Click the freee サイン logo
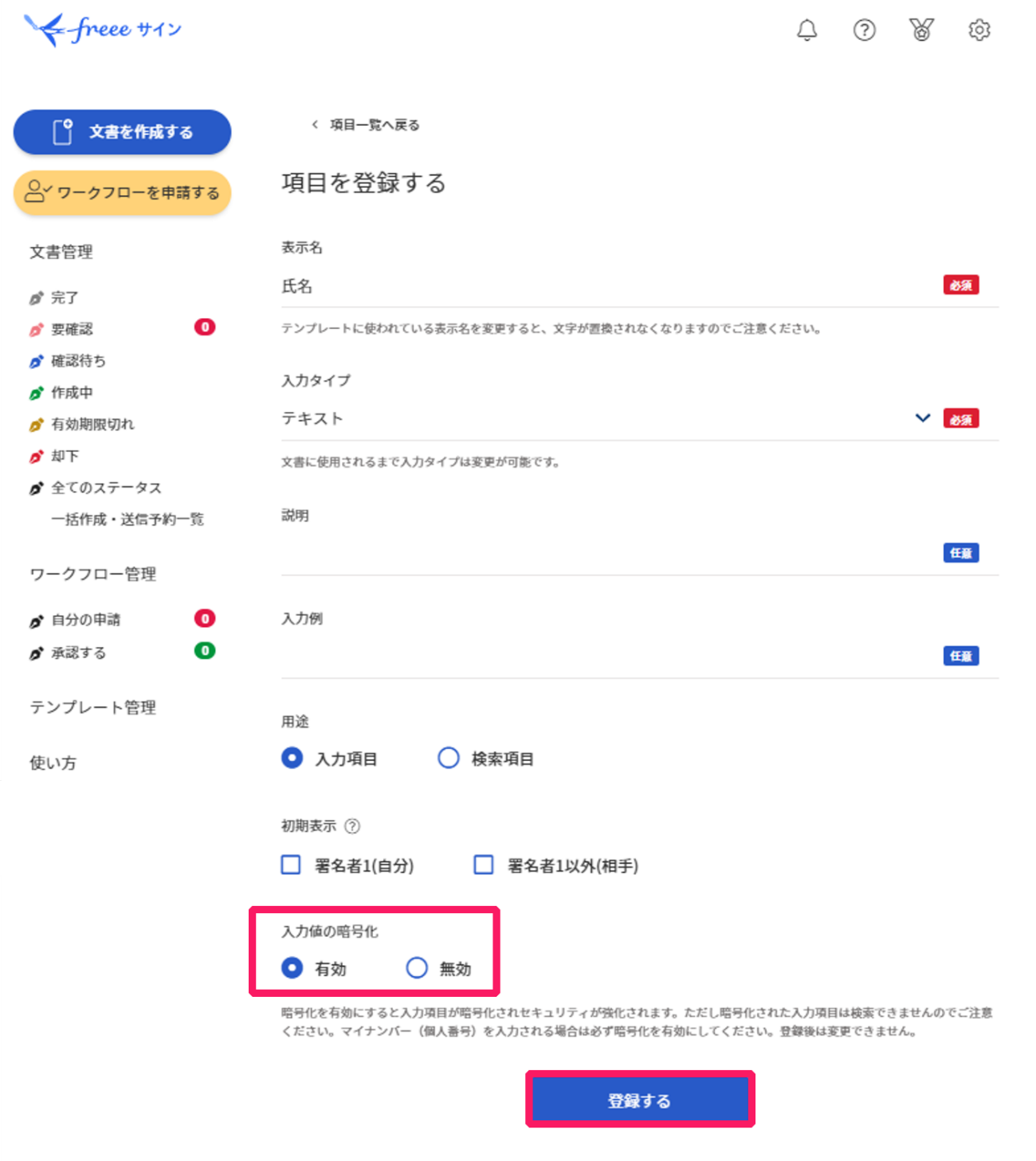This screenshot has width=1036, height=1161. (x=103, y=29)
